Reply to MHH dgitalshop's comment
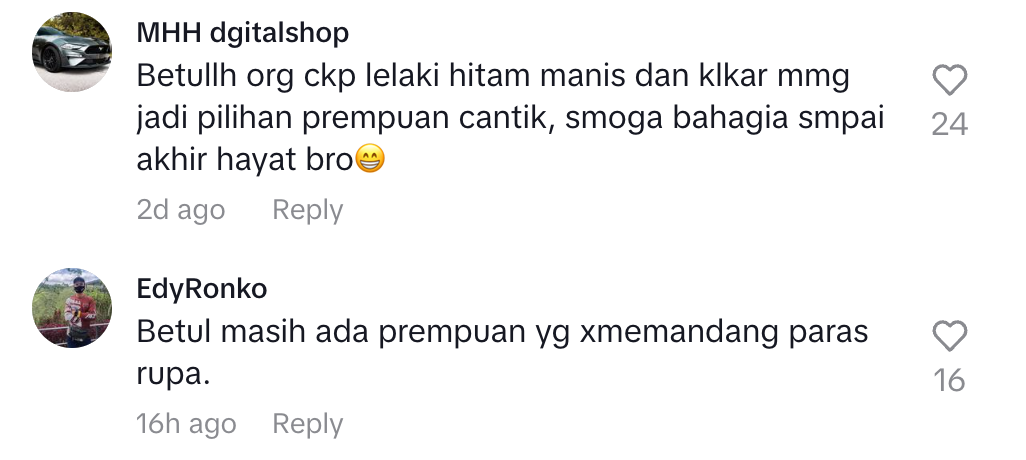Screen dimensions: 1026x460 tap(308, 210)
